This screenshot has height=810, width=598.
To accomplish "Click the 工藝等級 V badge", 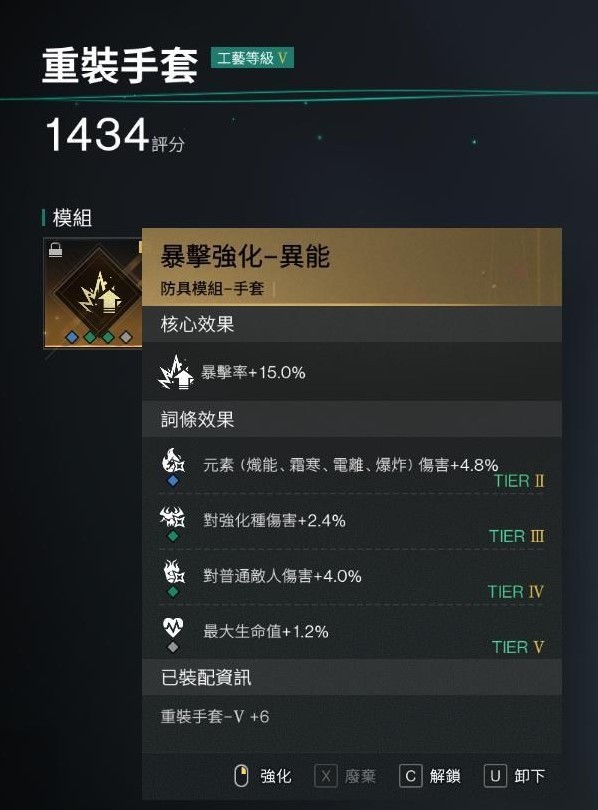I will (x=252, y=58).
